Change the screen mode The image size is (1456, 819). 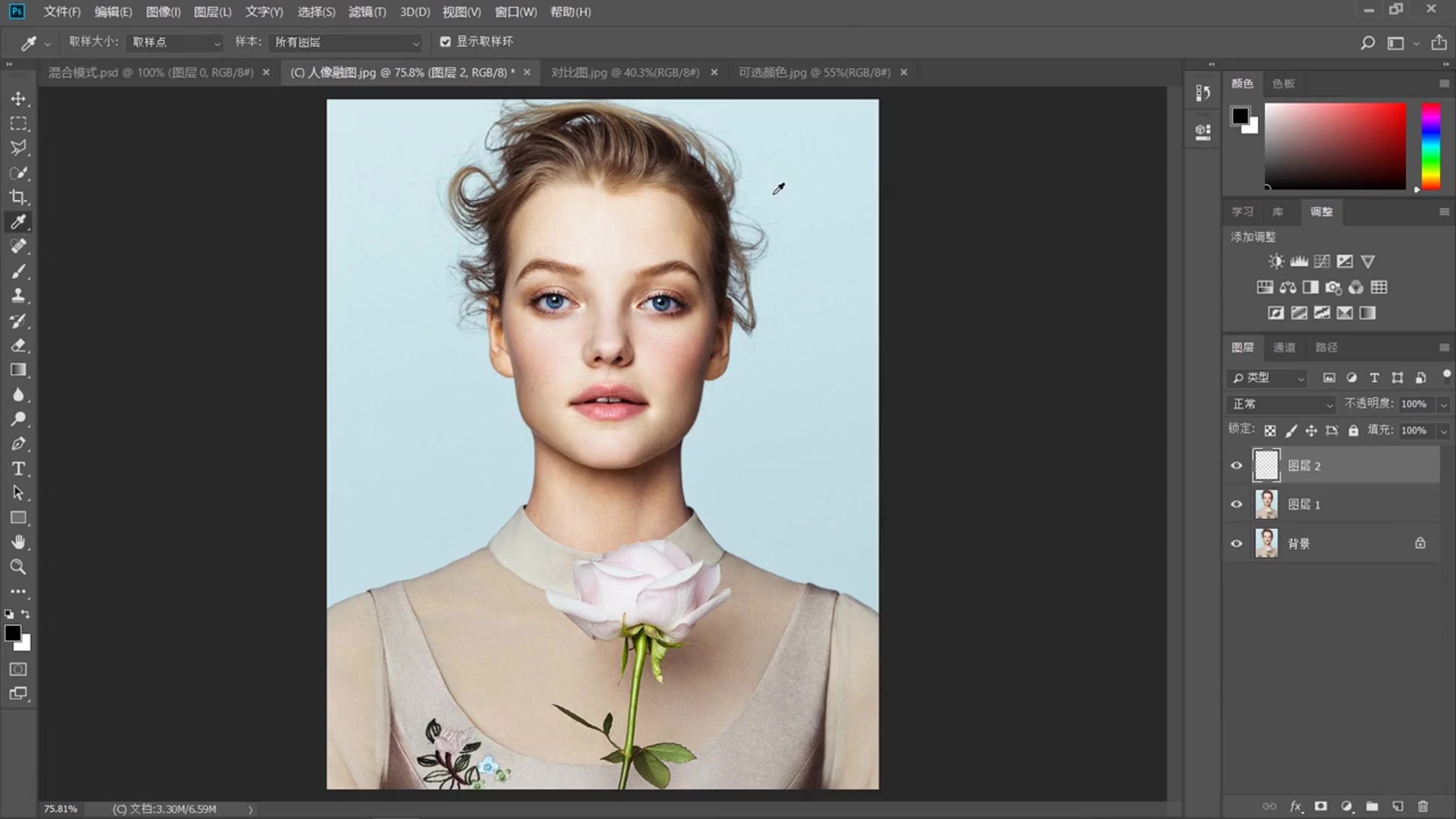18,693
